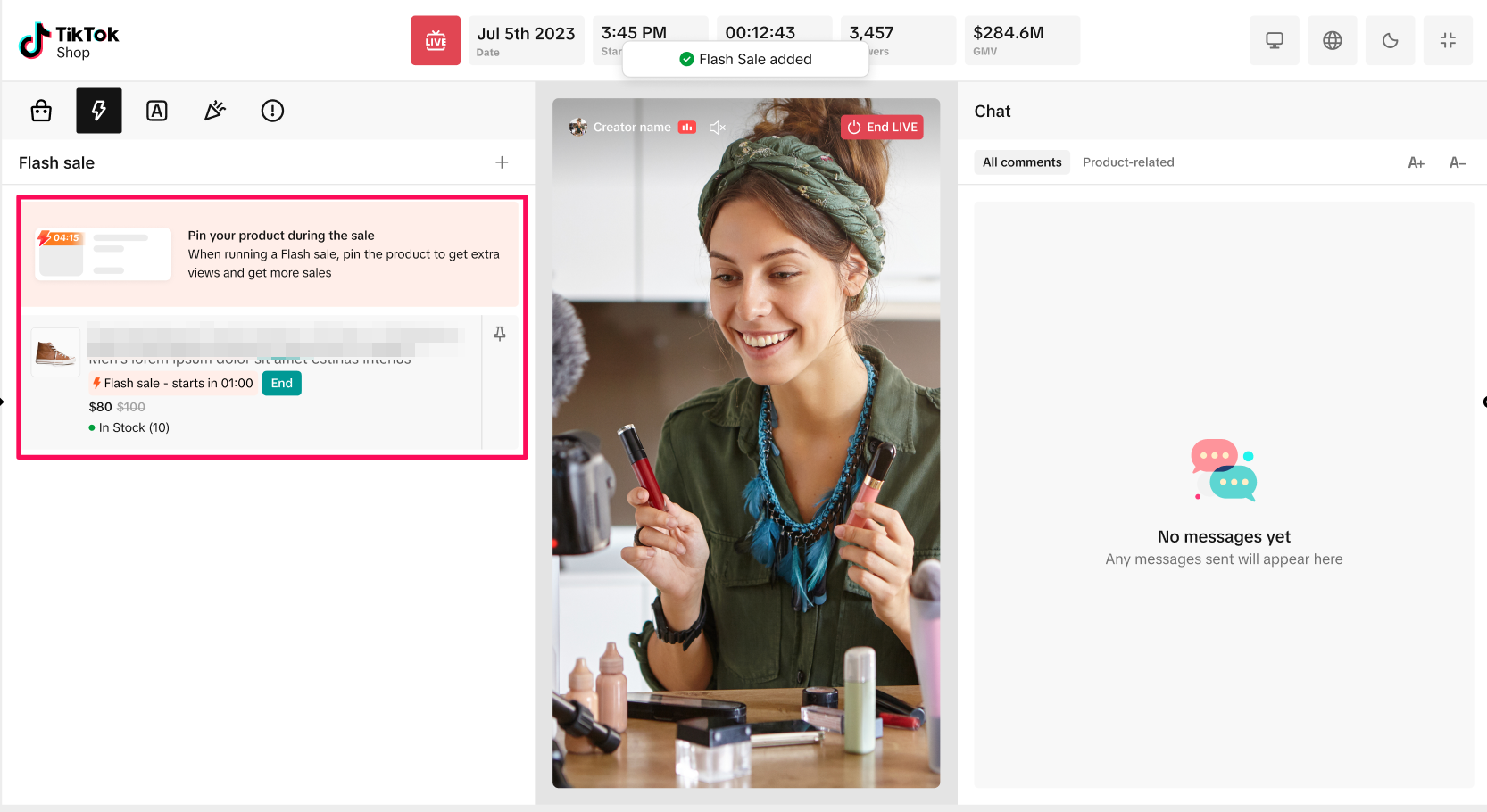The image size is (1487, 812).
Task: Open the party popper promotions icon
Action: (215, 111)
